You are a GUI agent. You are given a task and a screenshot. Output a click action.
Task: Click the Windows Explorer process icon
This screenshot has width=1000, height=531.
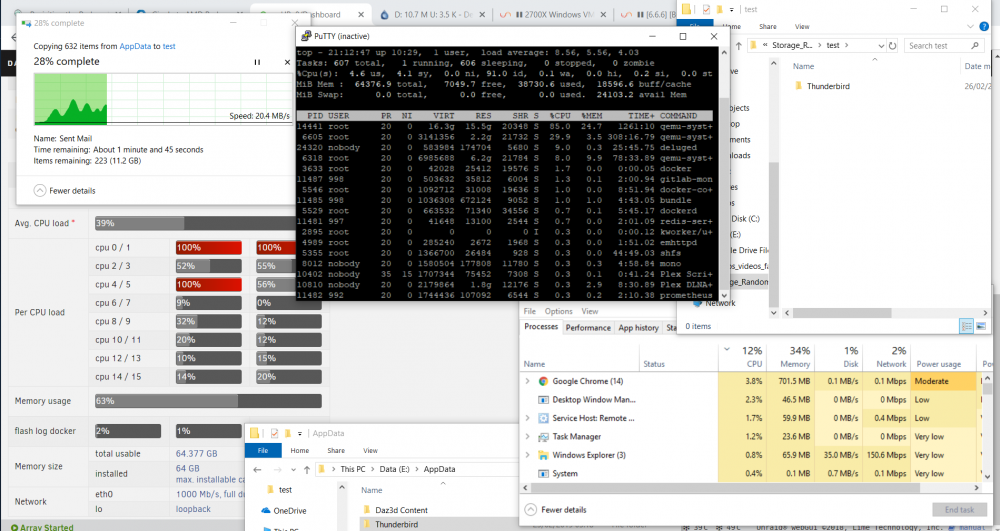click(543, 455)
